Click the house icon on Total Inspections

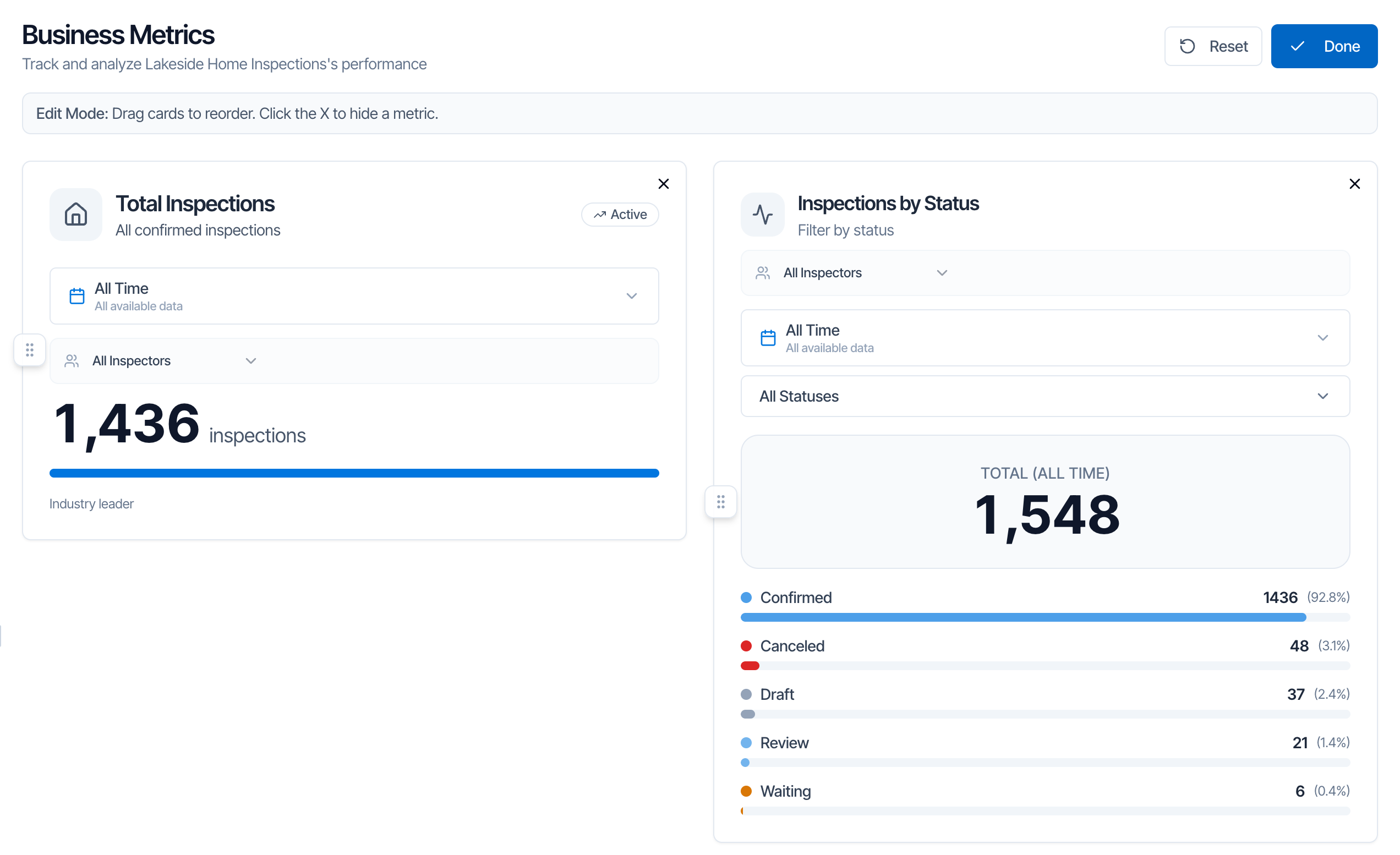point(75,214)
